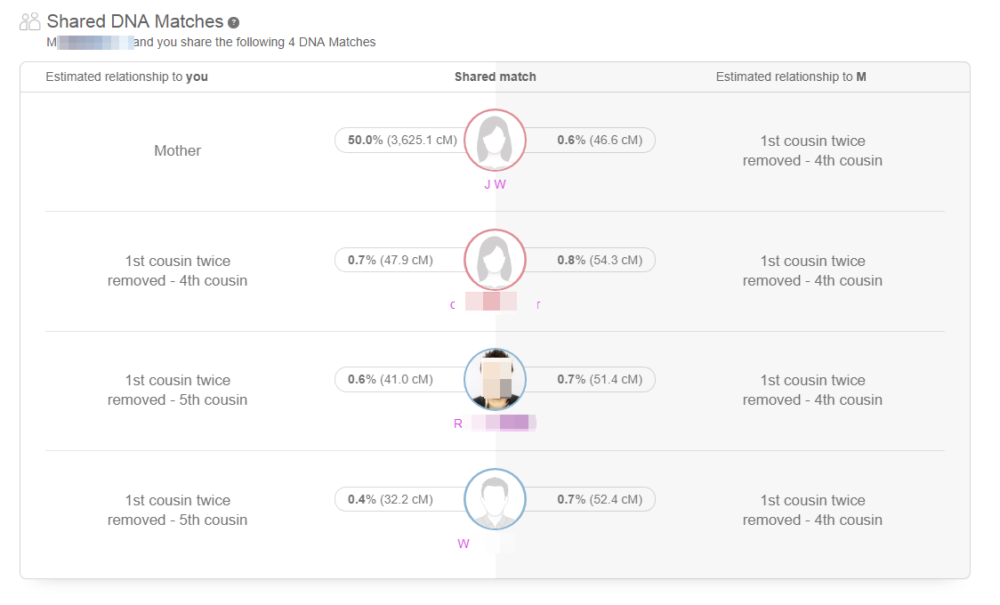Click the Estimated relationship to you header
The image size is (1000, 605).
[126, 76]
